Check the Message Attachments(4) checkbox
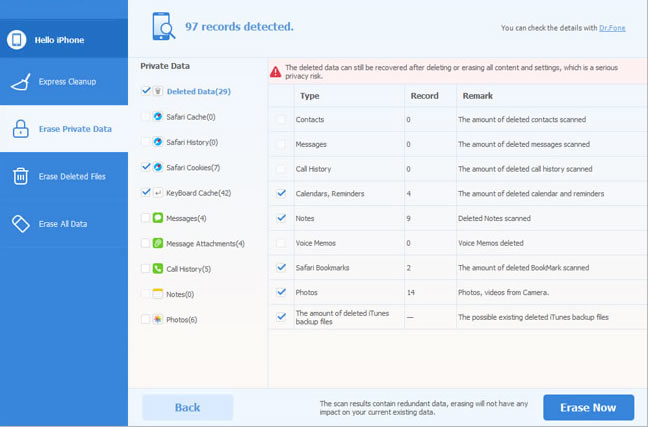 145,243
